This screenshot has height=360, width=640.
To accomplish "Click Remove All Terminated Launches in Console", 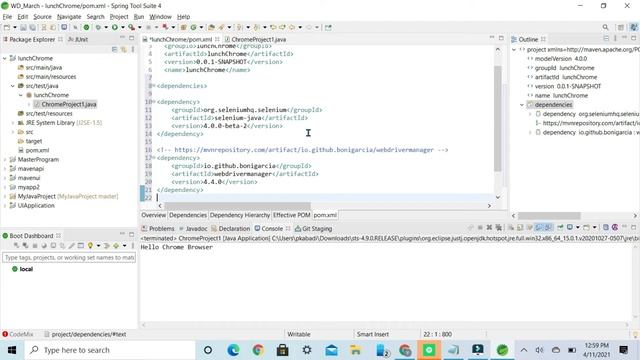I will click(x=498, y=227).
